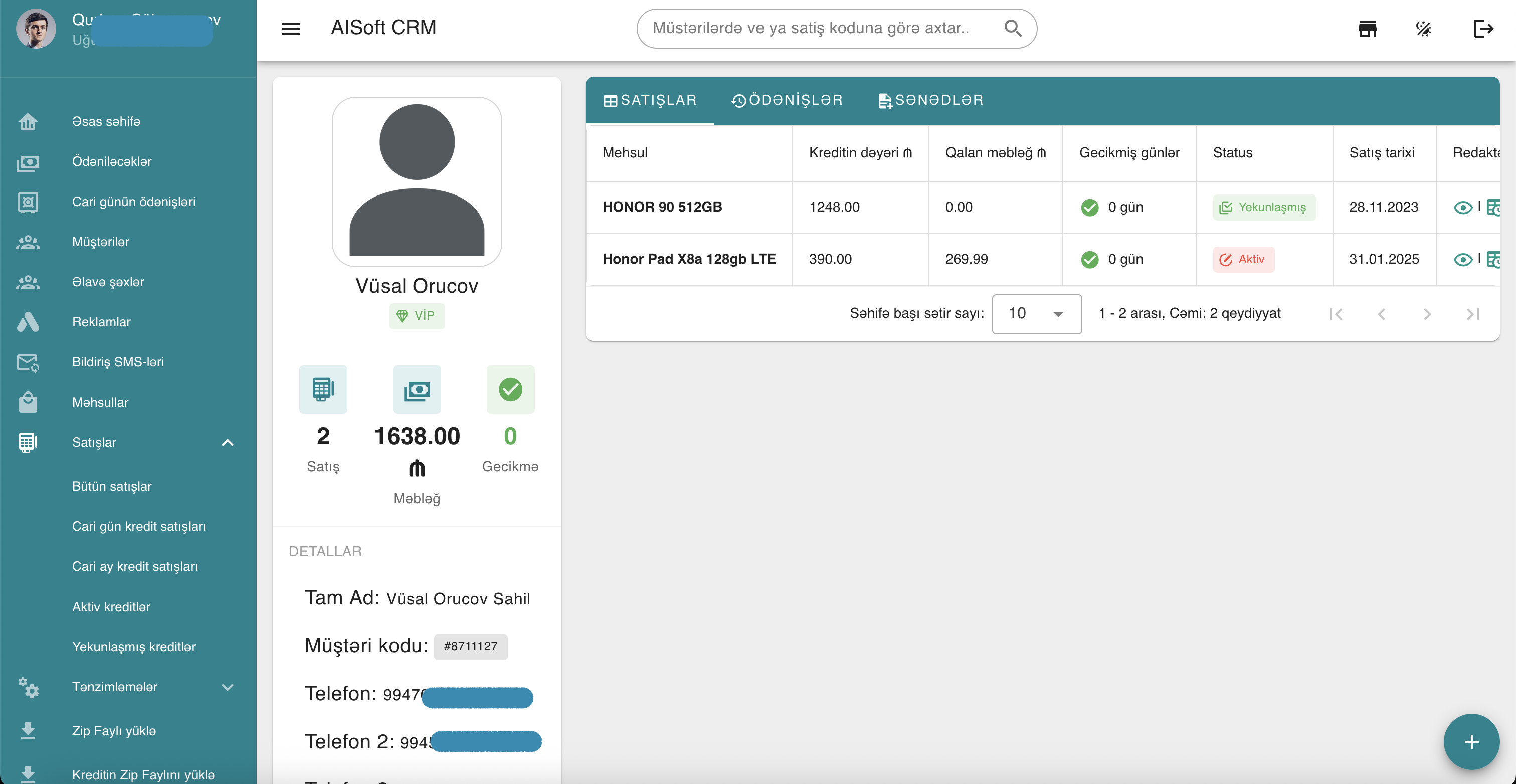Click the customer avatar placeholder image

coord(417,182)
